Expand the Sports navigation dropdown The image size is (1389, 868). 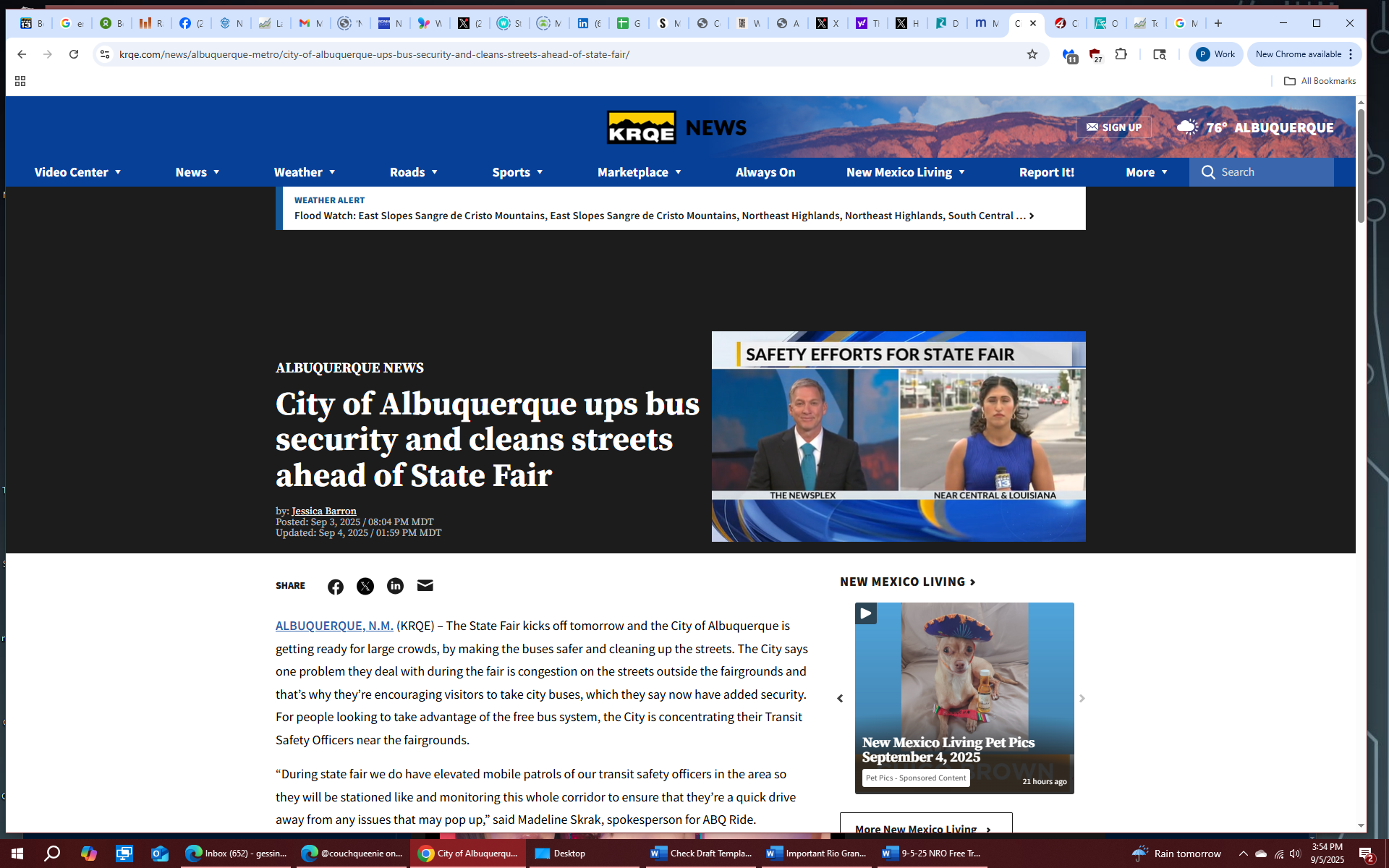coord(517,172)
